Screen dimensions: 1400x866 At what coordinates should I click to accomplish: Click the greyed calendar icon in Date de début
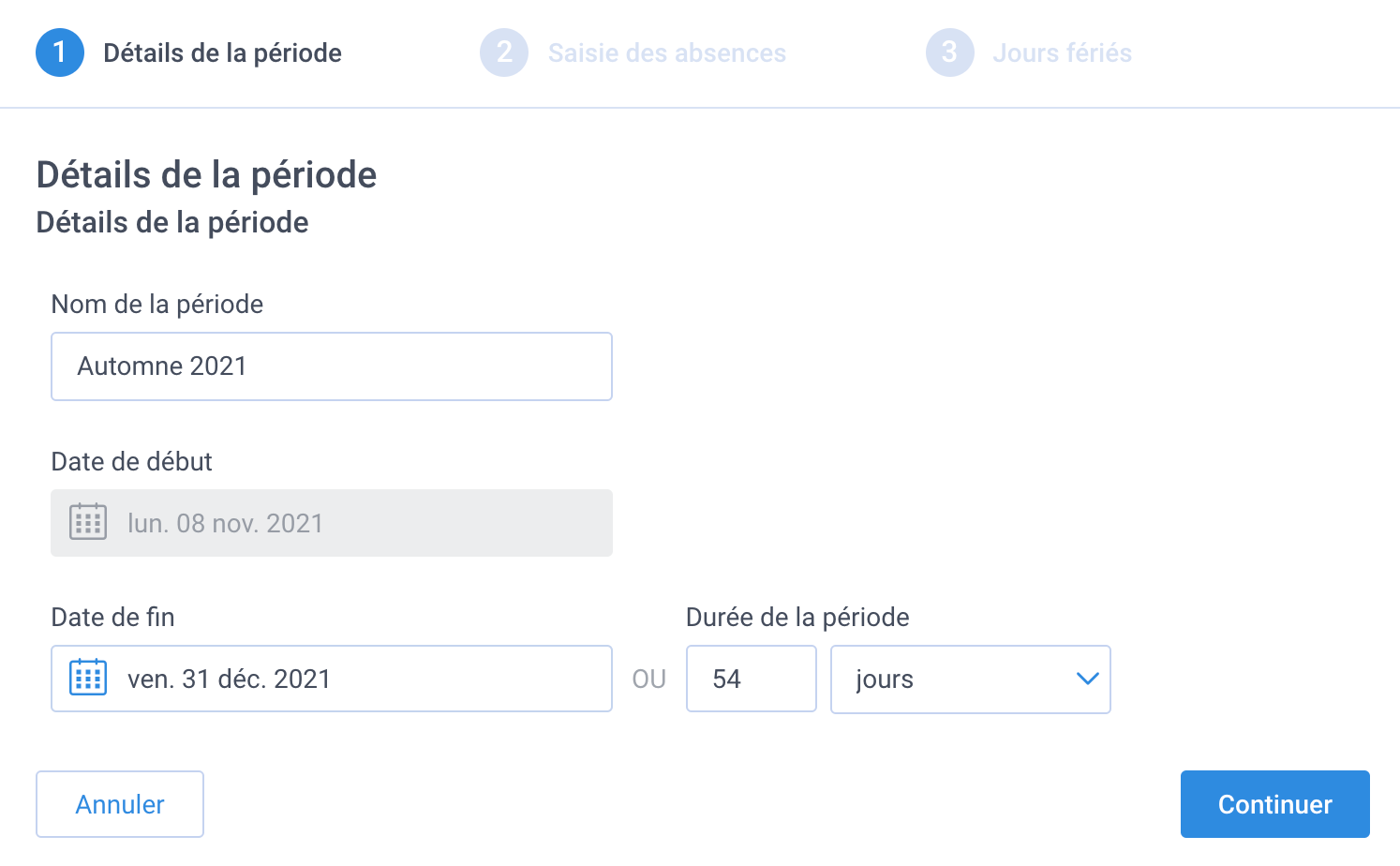pyautogui.click(x=88, y=522)
